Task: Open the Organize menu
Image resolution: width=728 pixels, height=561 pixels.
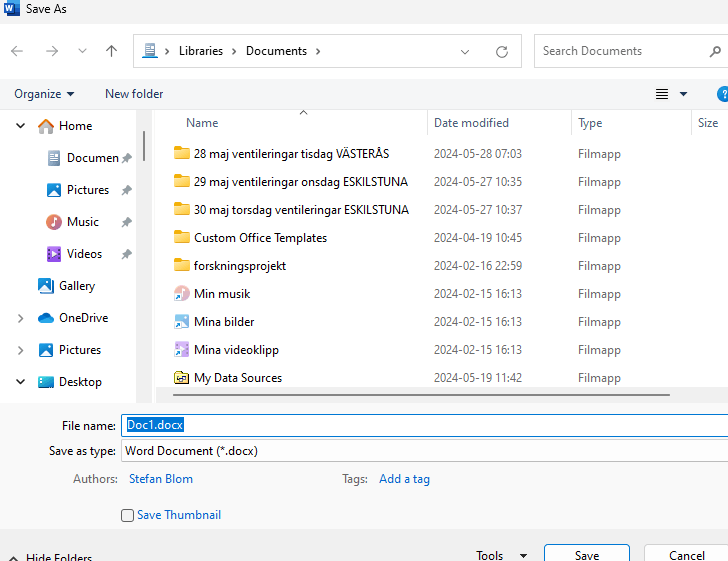Action: click(44, 94)
